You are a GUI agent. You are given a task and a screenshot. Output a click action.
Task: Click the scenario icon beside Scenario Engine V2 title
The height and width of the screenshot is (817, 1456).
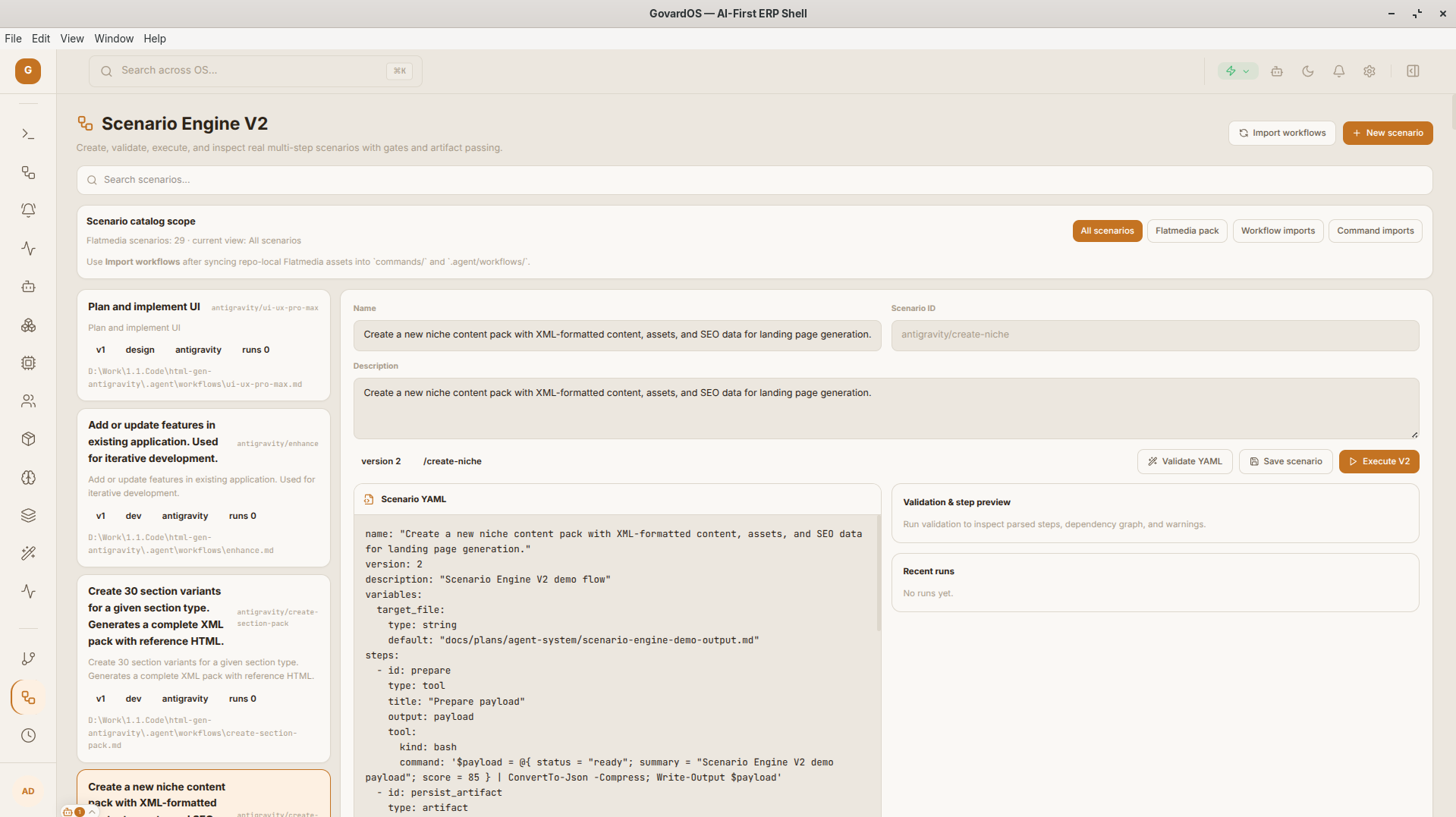pyautogui.click(x=85, y=124)
